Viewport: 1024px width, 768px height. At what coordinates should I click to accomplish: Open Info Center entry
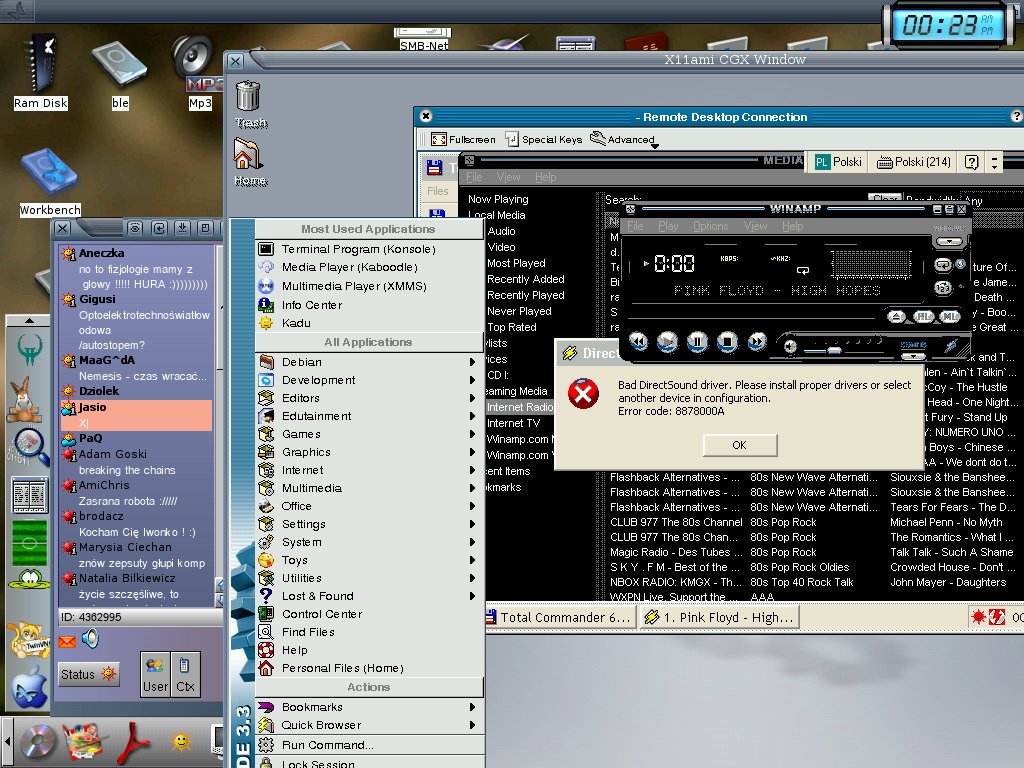click(x=369, y=305)
